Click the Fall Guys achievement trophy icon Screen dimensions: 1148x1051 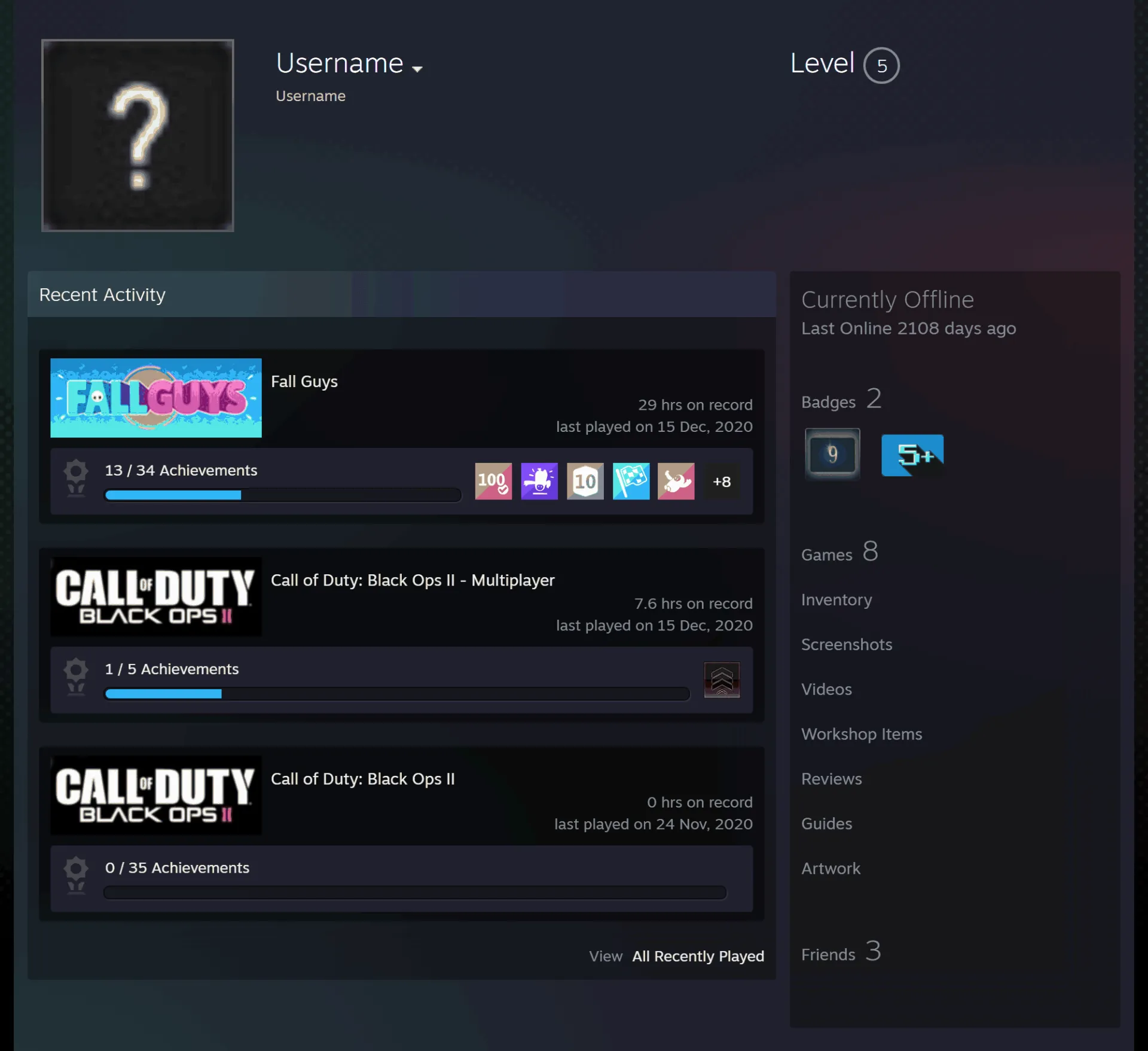click(76, 478)
